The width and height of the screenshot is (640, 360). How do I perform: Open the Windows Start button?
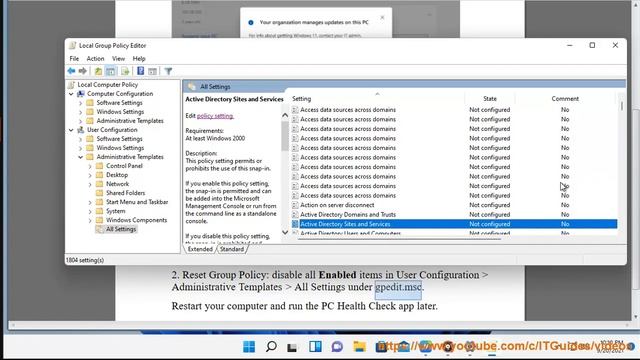pyautogui.click(x=249, y=347)
